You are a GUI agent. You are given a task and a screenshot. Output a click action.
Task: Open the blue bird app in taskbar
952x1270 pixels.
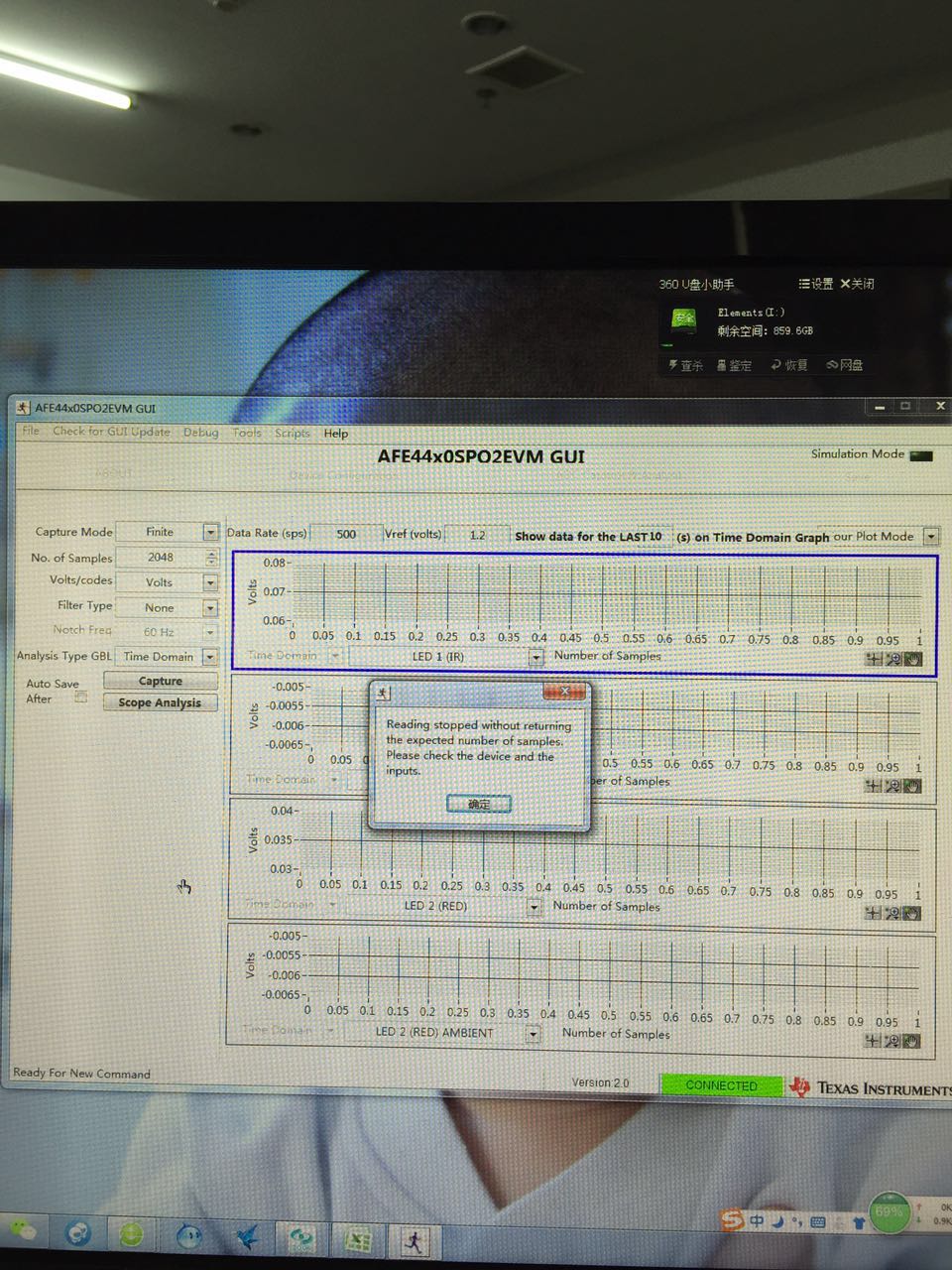(247, 1236)
